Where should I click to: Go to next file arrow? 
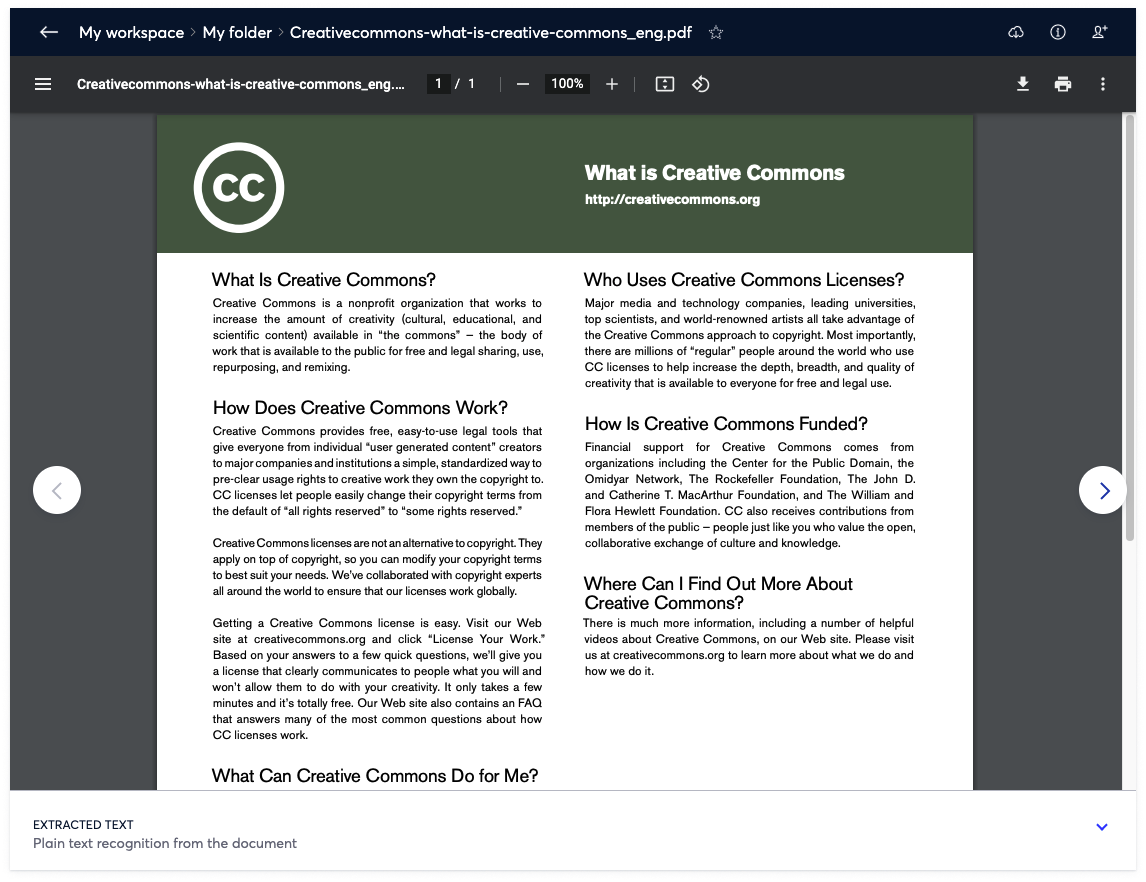[x=1103, y=490]
